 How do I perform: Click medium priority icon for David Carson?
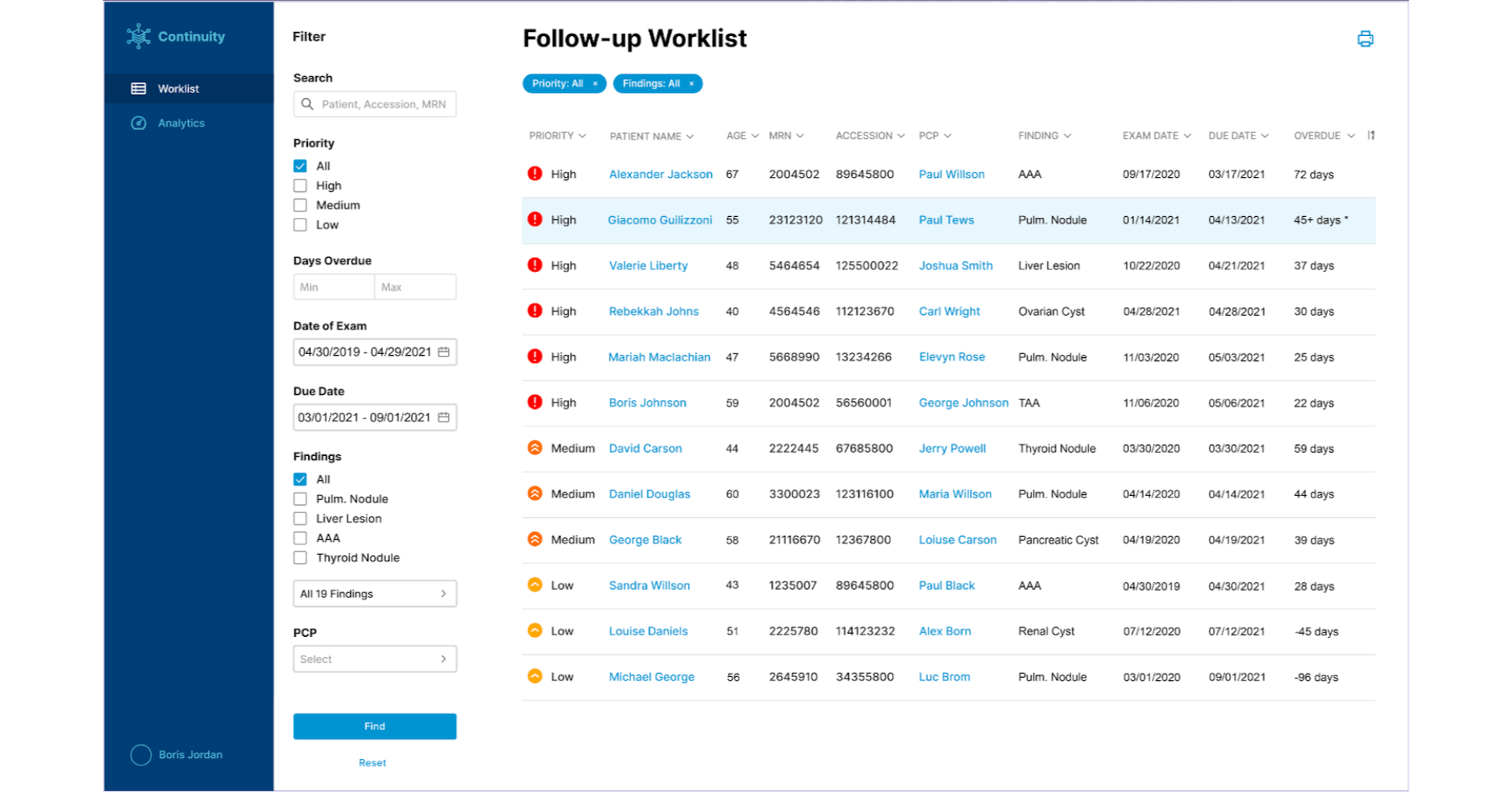click(535, 447)
